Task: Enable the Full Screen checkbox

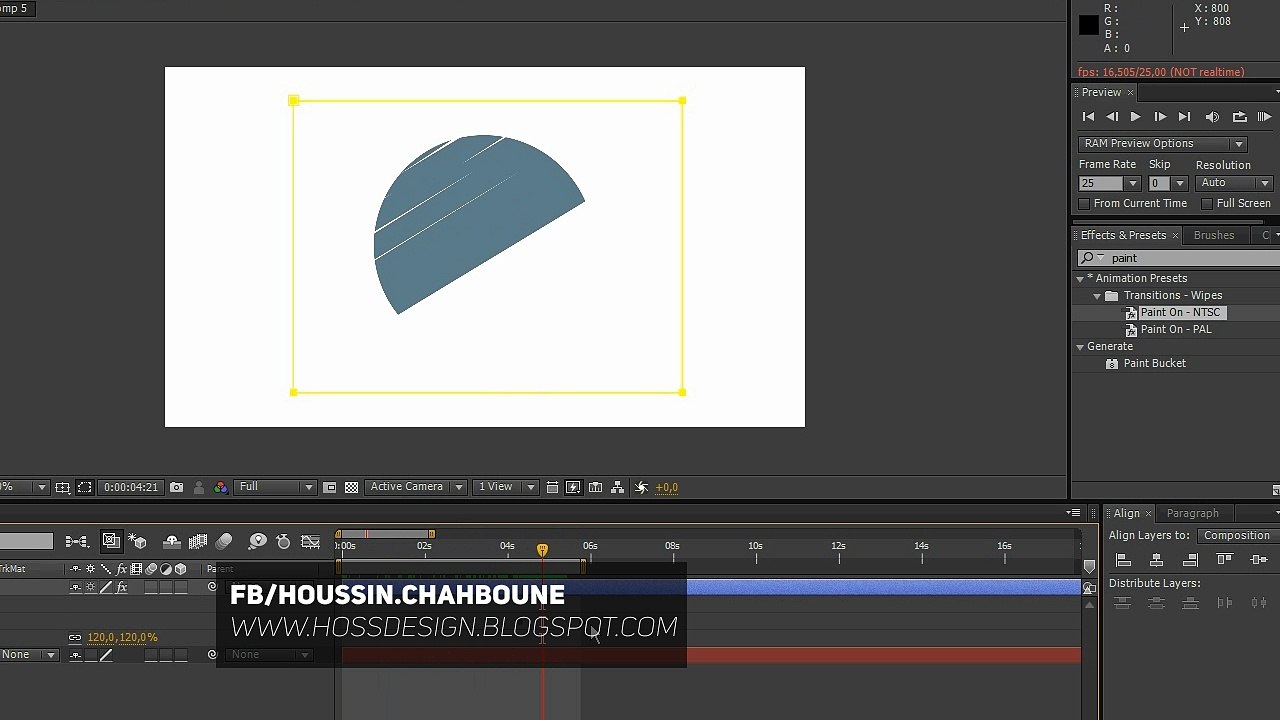Action: [x=1207, y=204]
